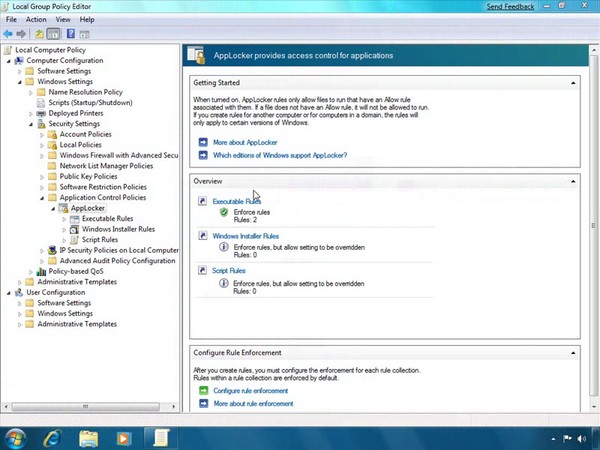Collapse the Application Control Policies node
This screenshot has width=600, height=450.
click(42, 198)
